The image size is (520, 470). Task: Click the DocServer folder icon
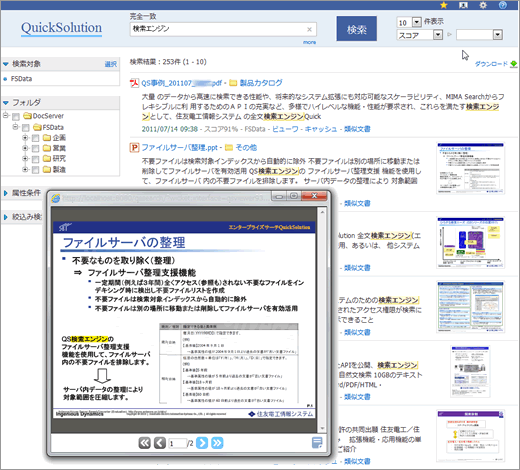coord(28,116)
